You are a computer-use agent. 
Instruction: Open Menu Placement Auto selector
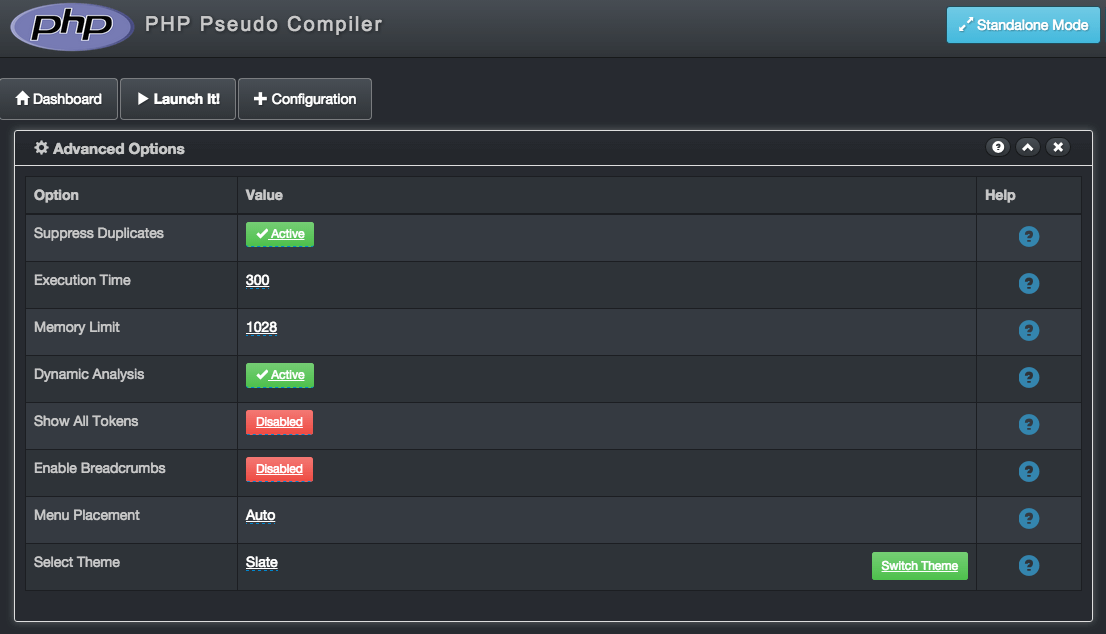click(260, 516)
